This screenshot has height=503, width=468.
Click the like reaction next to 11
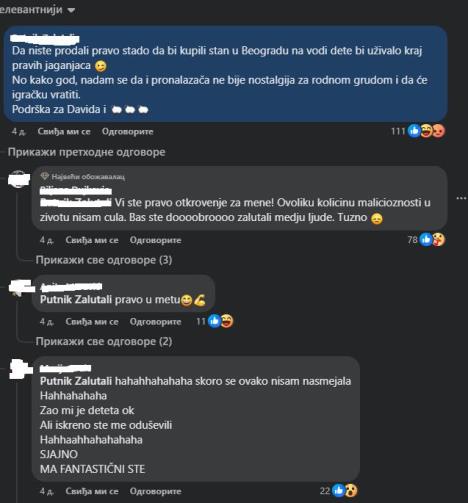[x=214, y=321]
